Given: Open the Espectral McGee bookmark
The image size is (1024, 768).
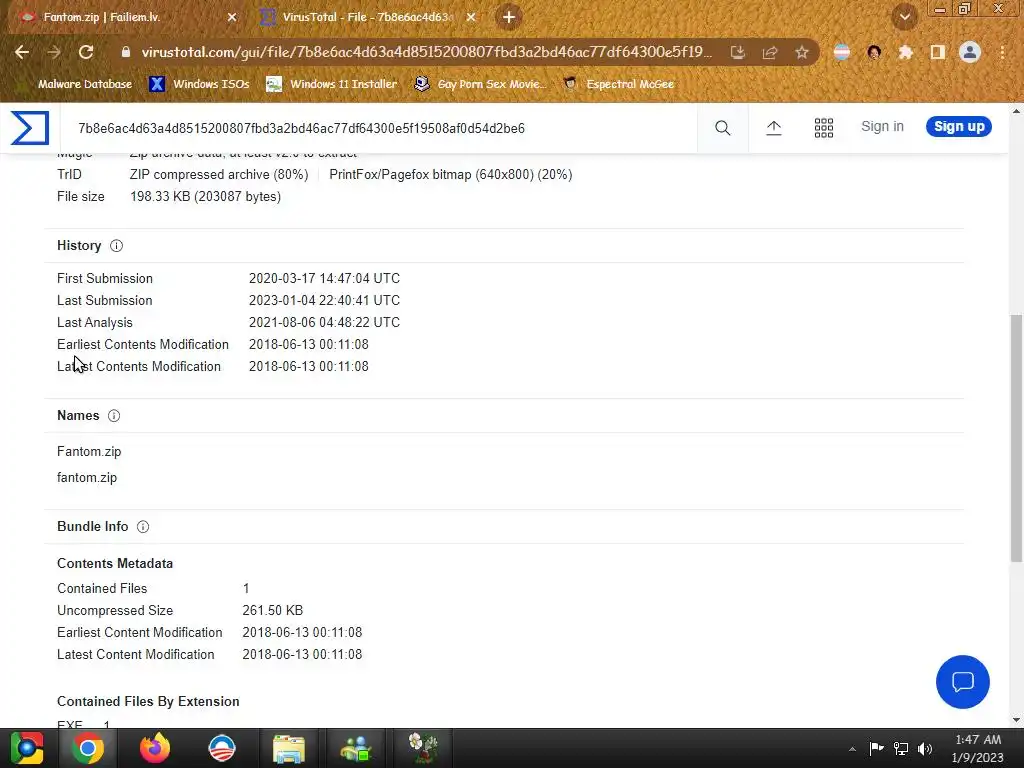Looking at the screenshot, I should click(x=619, y=84).
